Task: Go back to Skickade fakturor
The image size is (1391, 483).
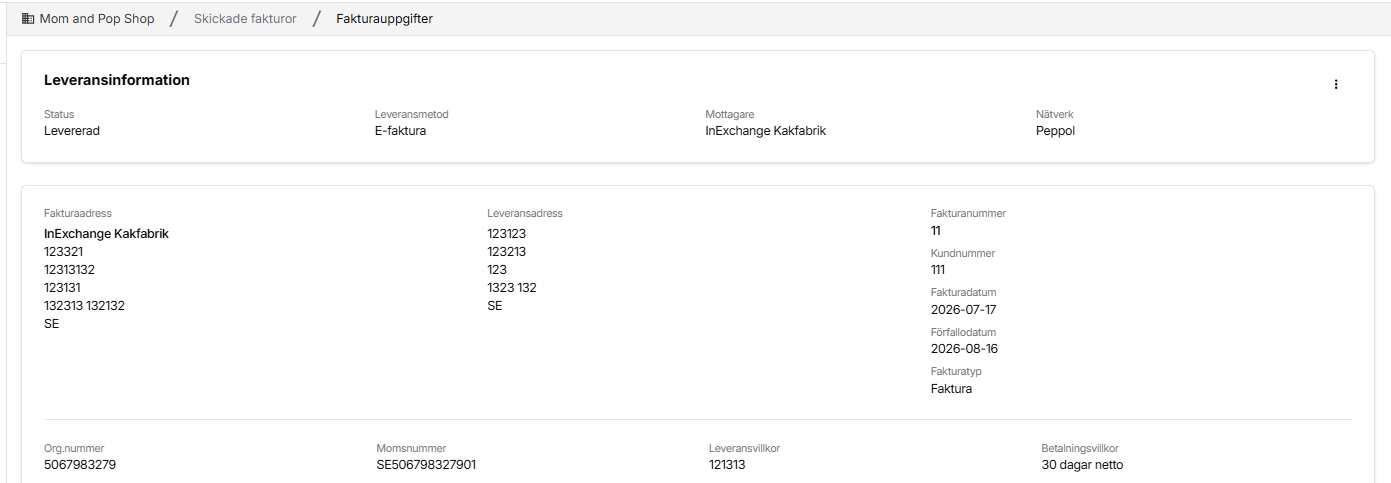Action: 245,18
